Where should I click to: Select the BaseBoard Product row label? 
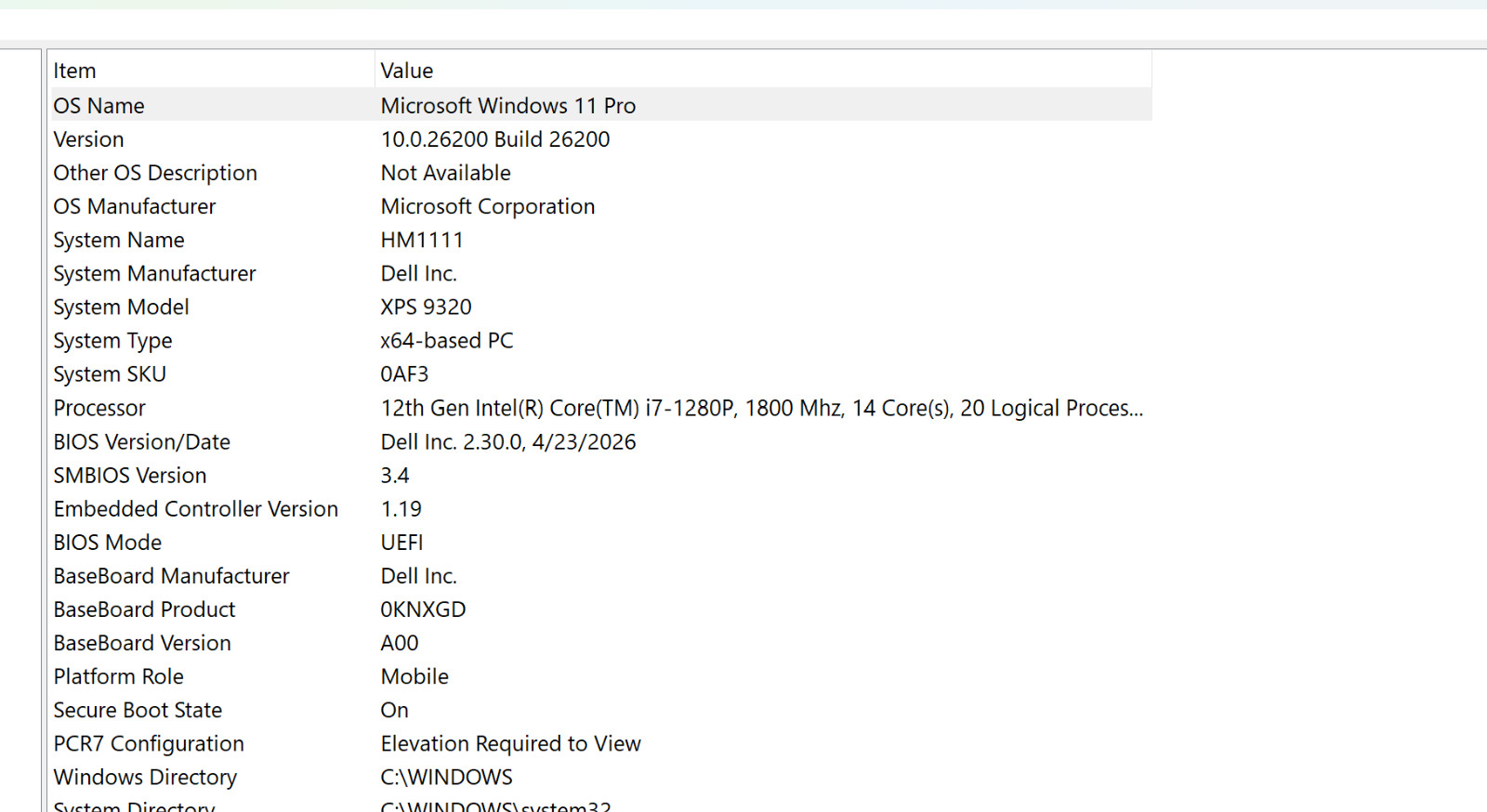click(x=144, y=609)
